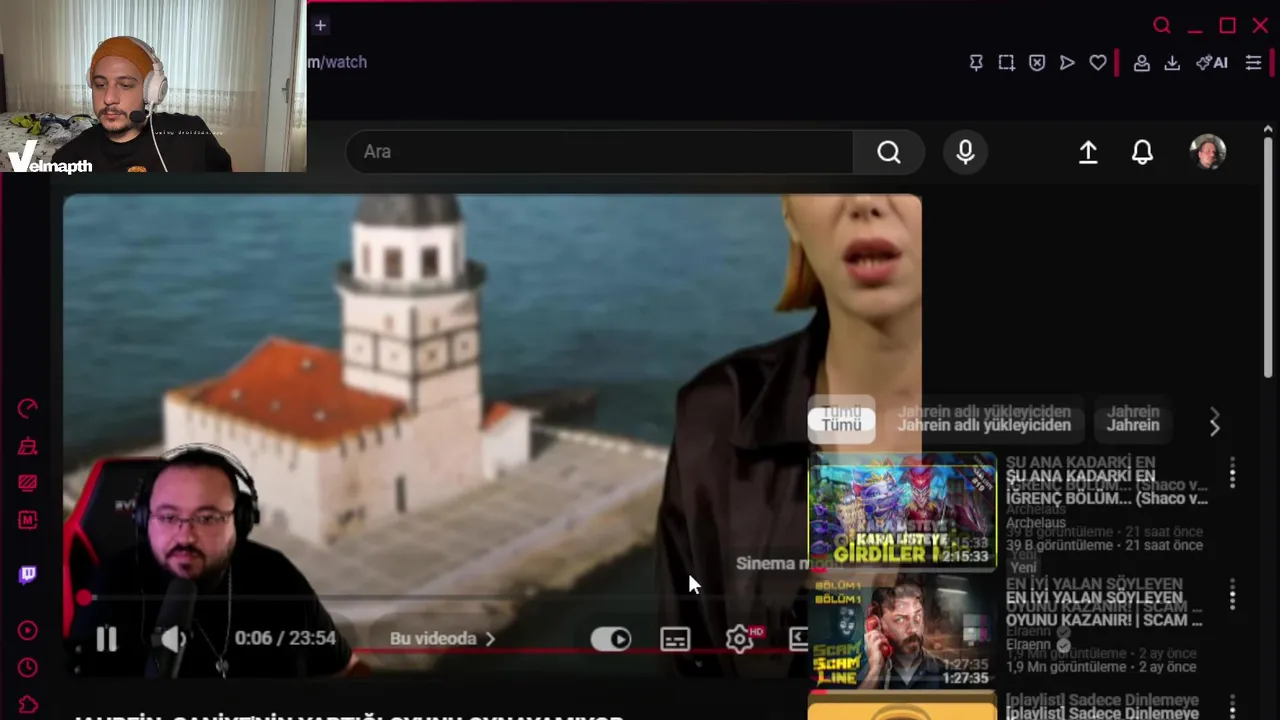Click the '39 B görüntüleme' view count text
The height and width of the screenshot is (720, 1280).
(x=1059, y=546)
